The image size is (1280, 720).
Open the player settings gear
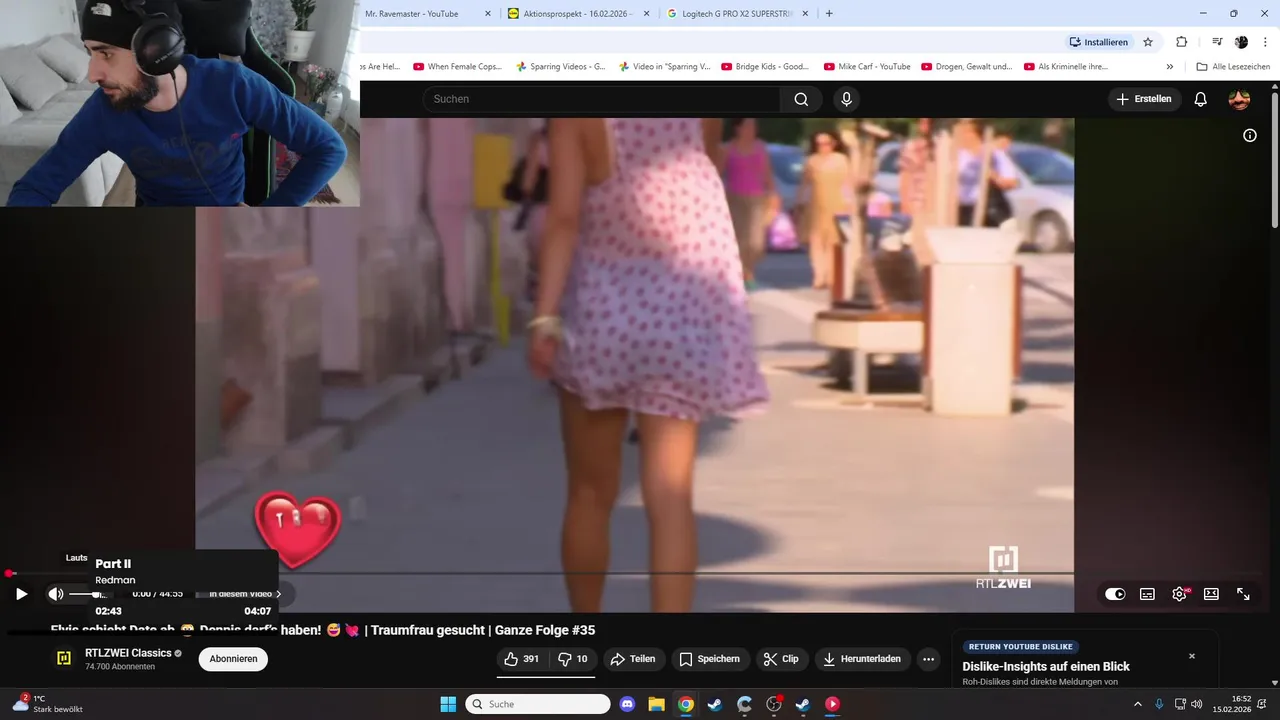(1180, 594)
